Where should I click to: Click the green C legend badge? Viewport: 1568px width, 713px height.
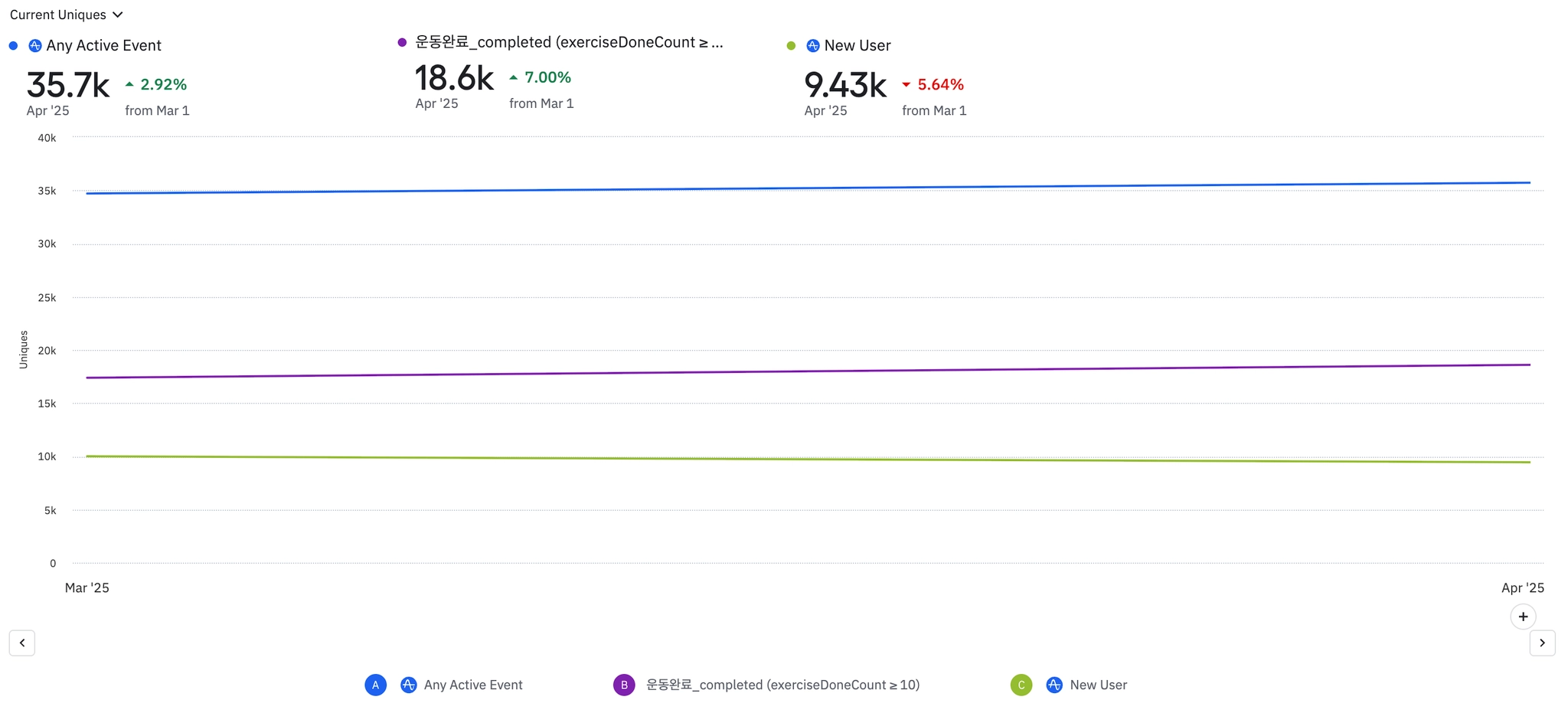click(x=1021, y=685)
